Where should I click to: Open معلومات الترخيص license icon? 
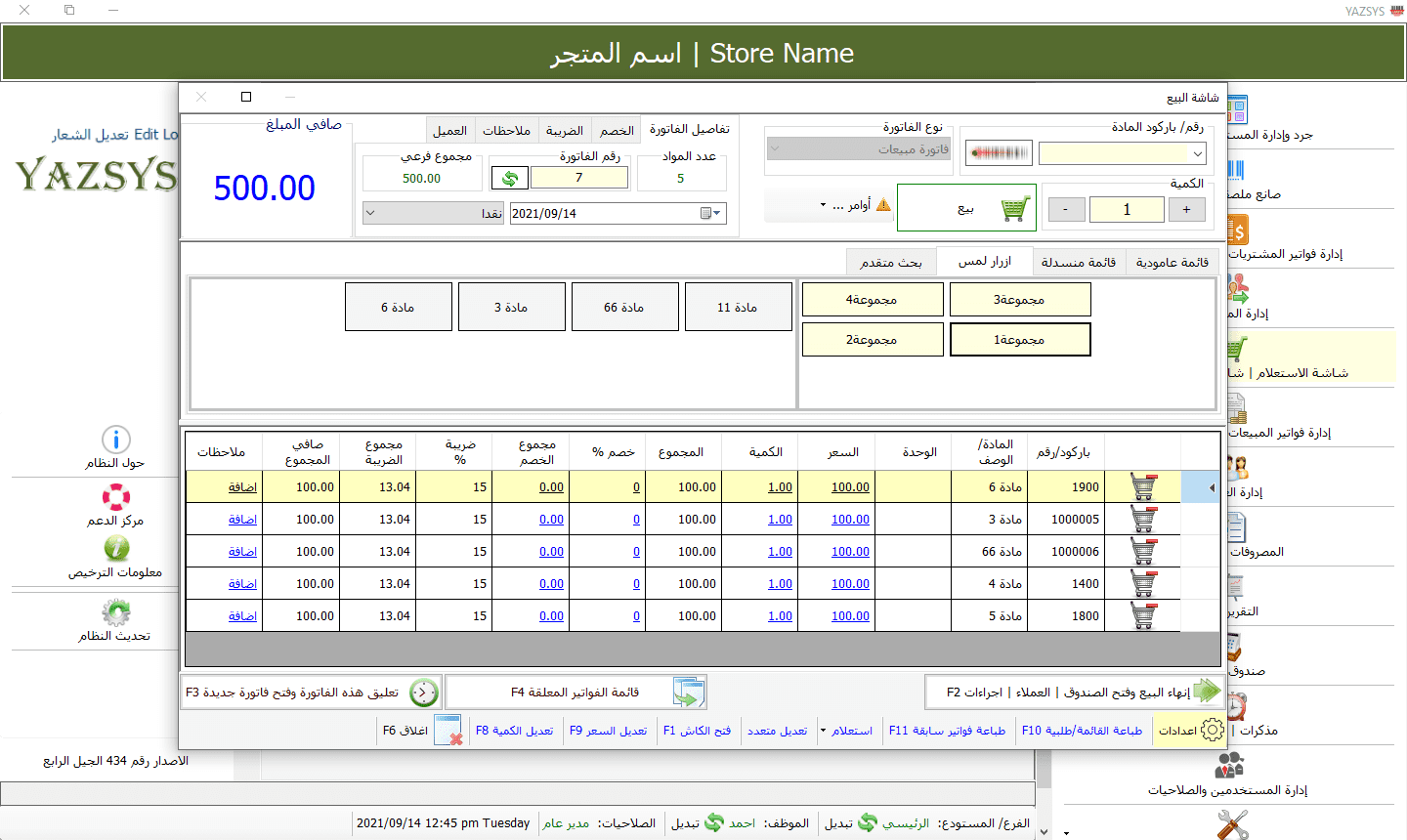click(116, 549)
